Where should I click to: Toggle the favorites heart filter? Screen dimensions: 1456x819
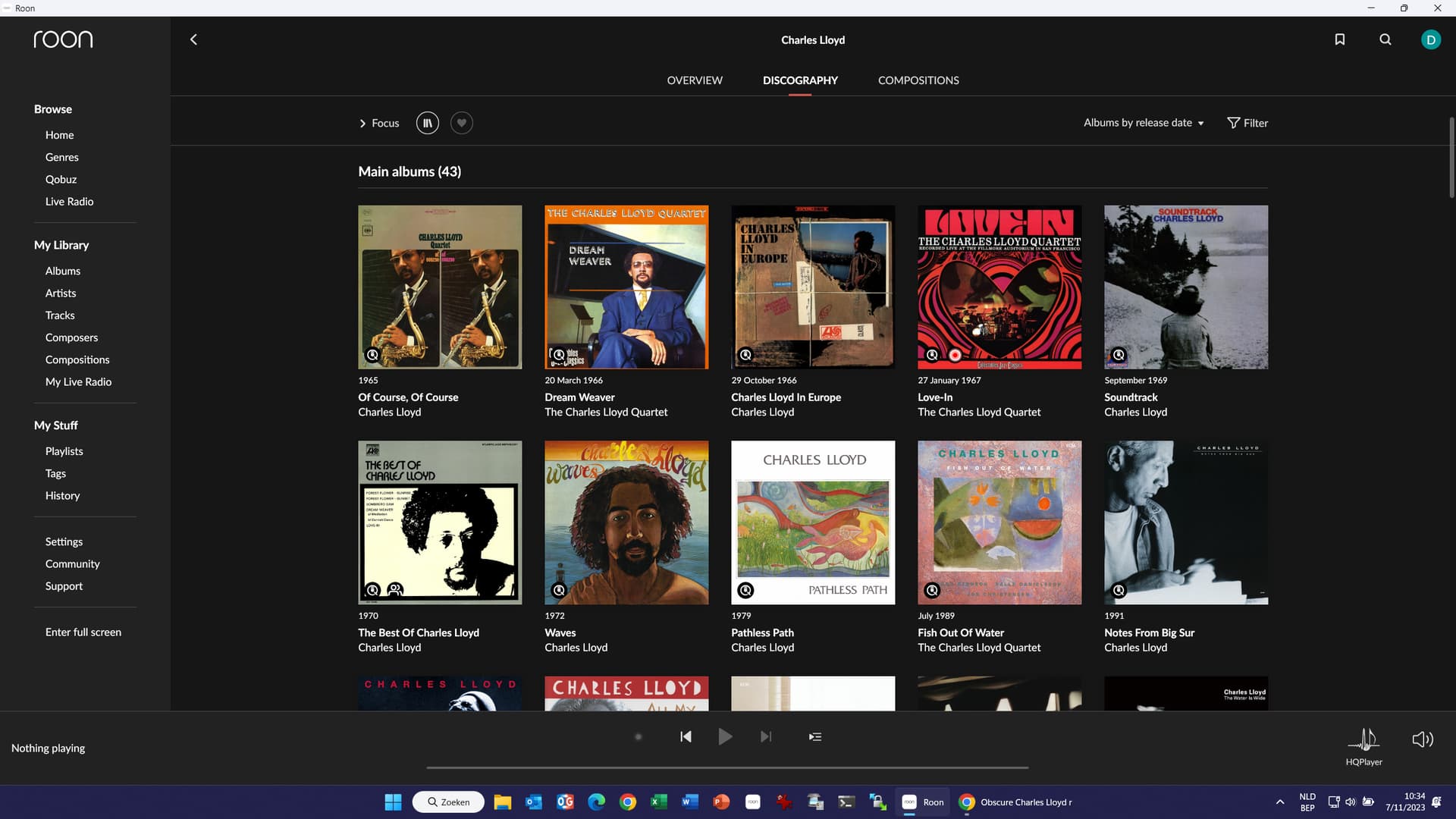click(x=462, y=123)
